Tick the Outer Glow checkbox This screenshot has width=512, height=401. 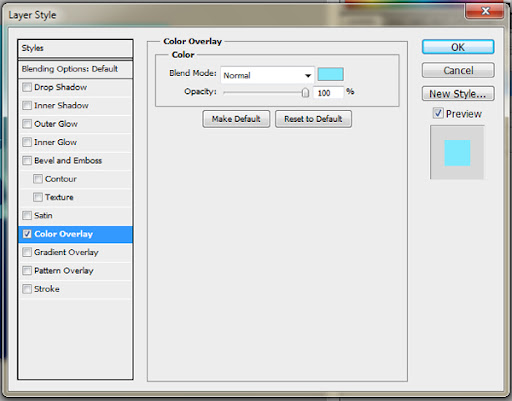point(27,124)
